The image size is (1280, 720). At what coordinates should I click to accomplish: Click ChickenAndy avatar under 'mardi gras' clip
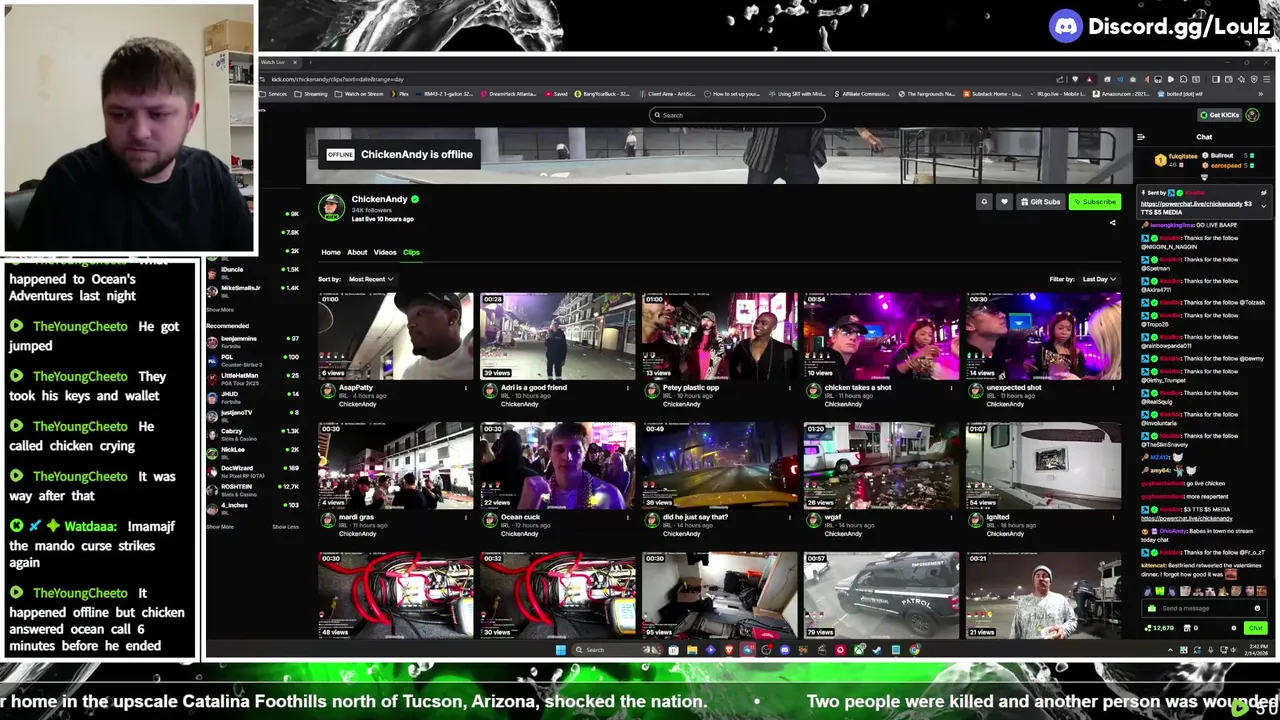click(x=328, y=521)
